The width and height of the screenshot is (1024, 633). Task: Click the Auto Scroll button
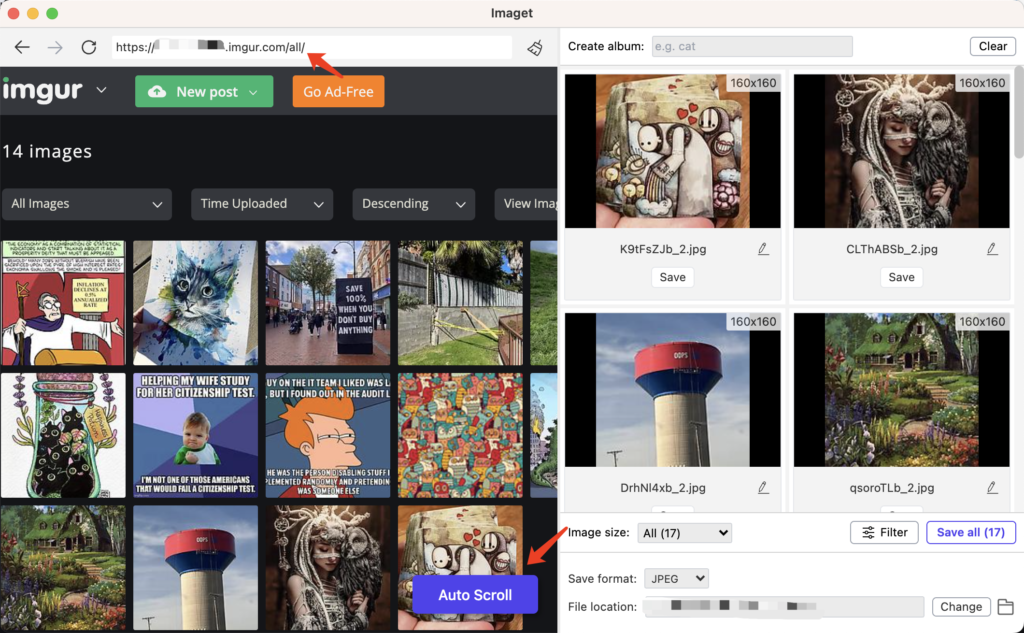tap(474, 595)
